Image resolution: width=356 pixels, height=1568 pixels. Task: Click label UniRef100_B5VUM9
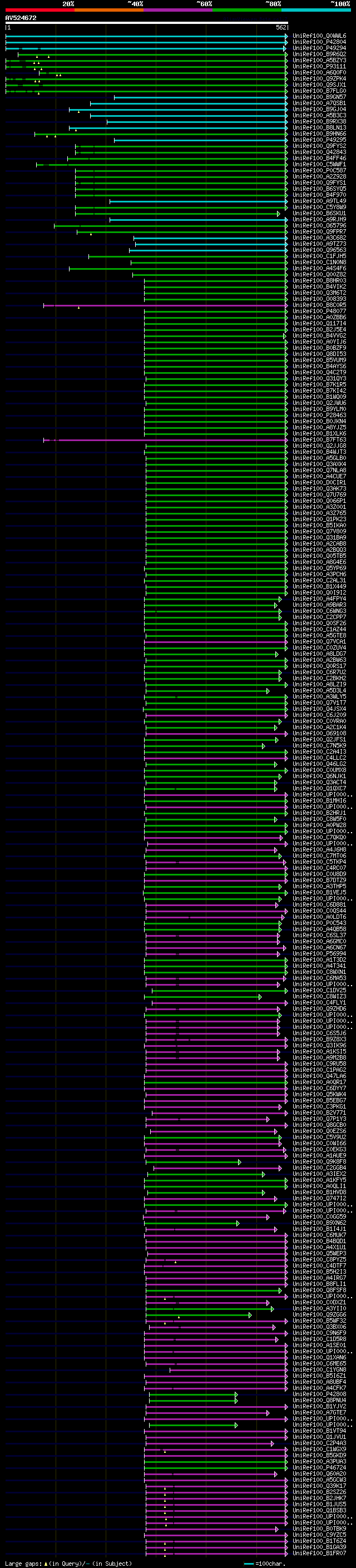[x=319, y=360]
